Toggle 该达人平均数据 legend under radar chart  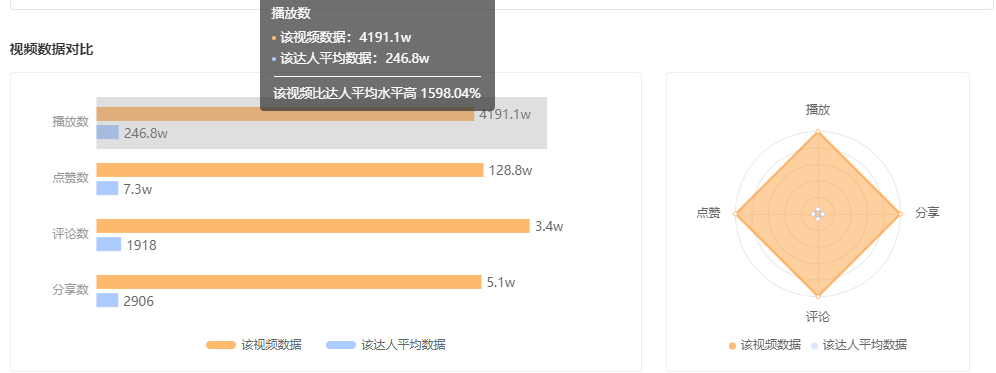tap(859, 345)
